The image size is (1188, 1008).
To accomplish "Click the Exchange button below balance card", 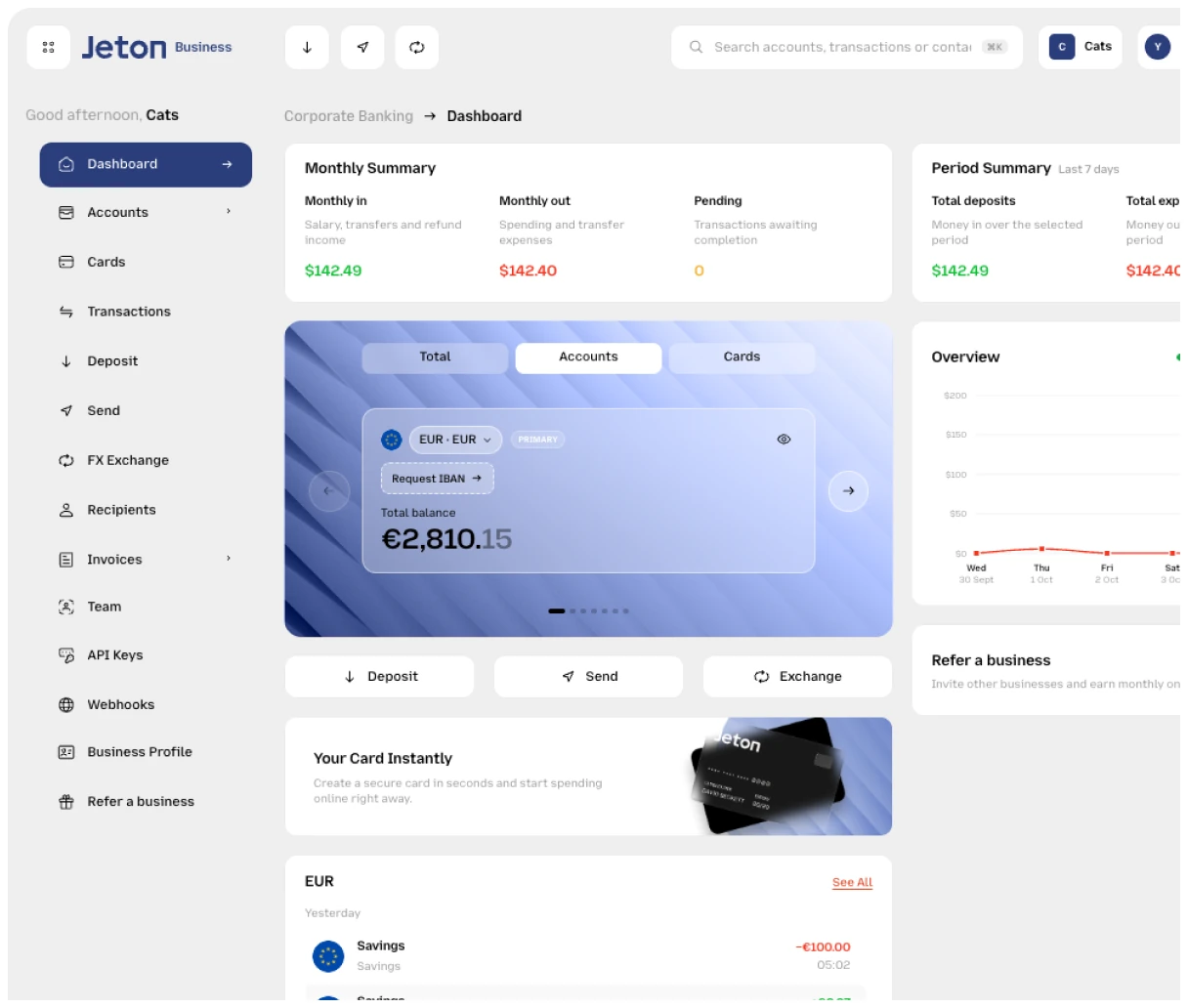I will tap(797, 677).
